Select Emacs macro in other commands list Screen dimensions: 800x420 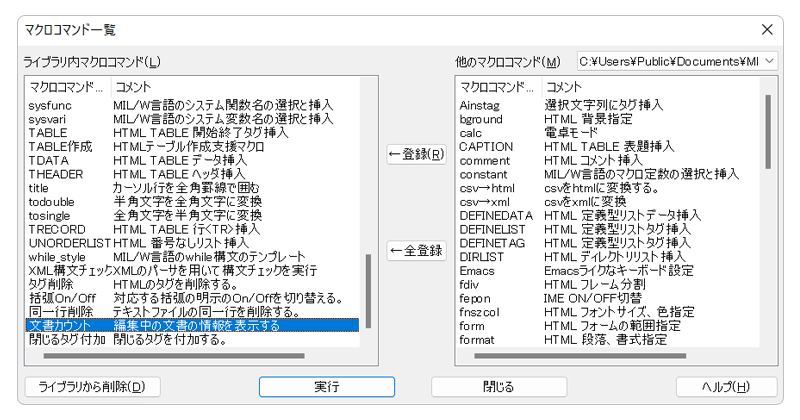(x=476, y=270)
